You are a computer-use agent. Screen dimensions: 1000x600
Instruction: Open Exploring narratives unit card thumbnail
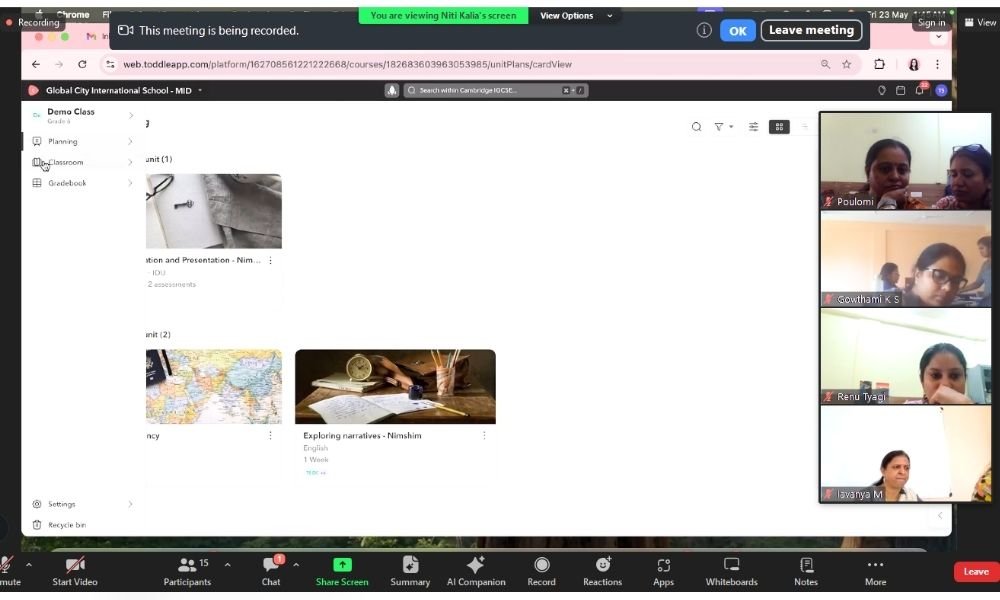(395, 386)
